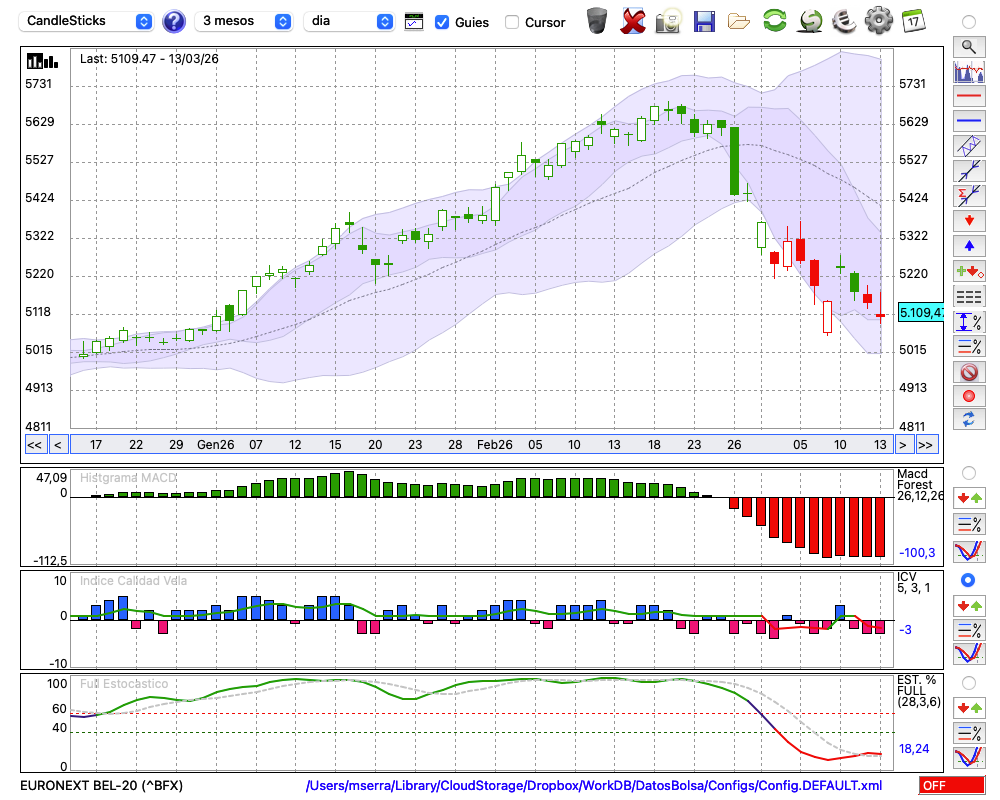Select the trend line arrow tool
1000x800 pixels.
[x=969, y=171]
